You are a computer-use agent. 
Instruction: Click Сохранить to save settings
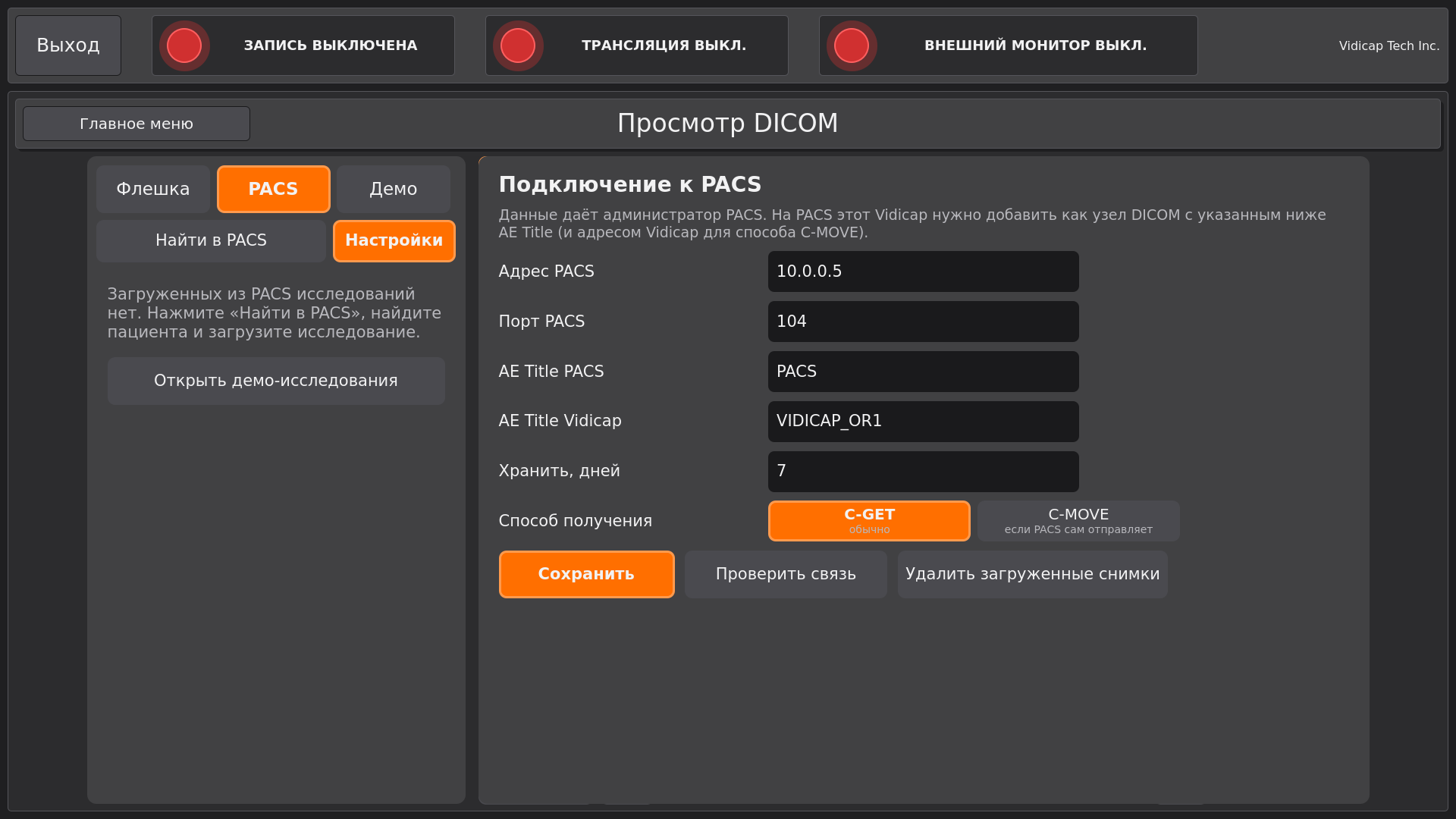(x=587, y=574)
